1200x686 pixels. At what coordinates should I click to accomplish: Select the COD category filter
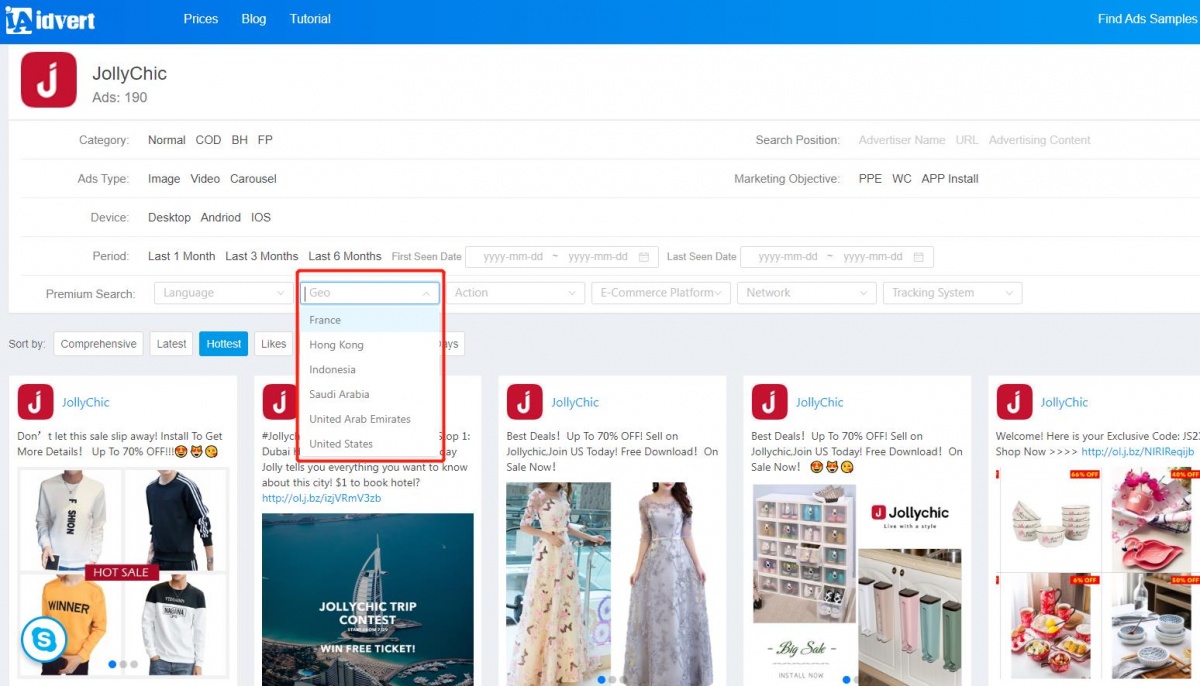coord(208,140)
